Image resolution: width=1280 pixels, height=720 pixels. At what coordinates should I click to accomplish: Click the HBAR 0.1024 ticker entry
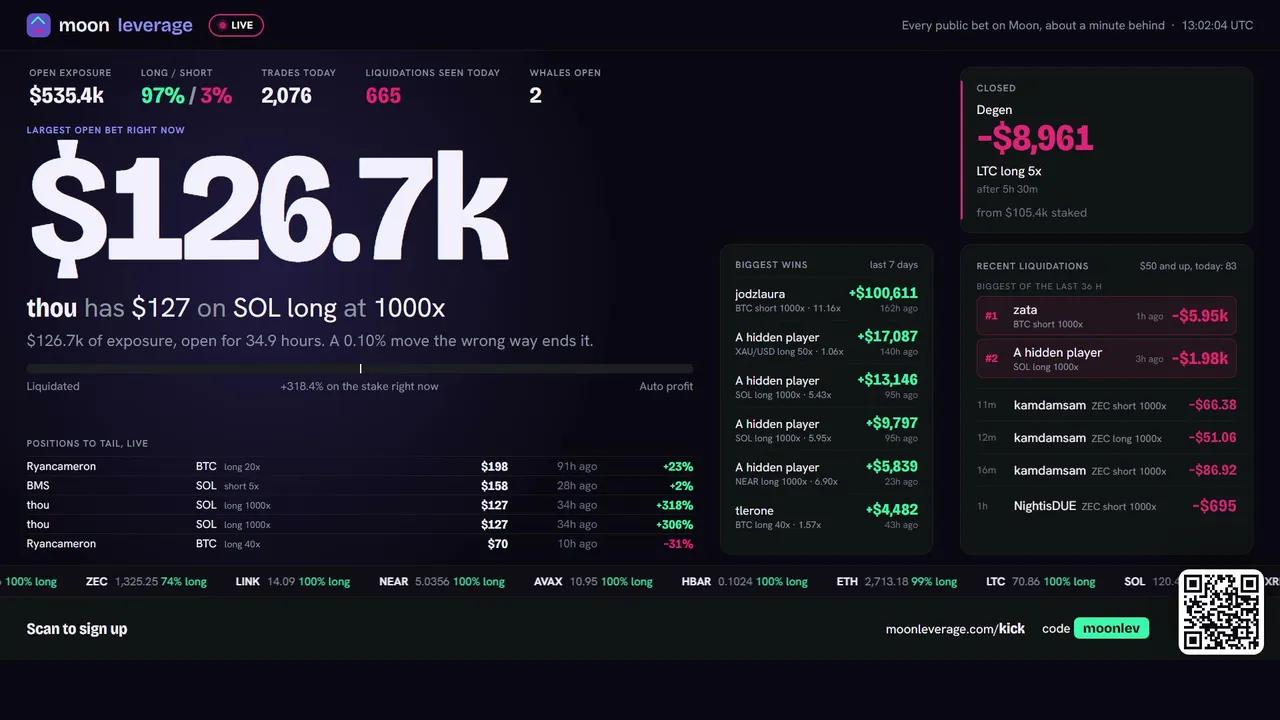(745, 581)
